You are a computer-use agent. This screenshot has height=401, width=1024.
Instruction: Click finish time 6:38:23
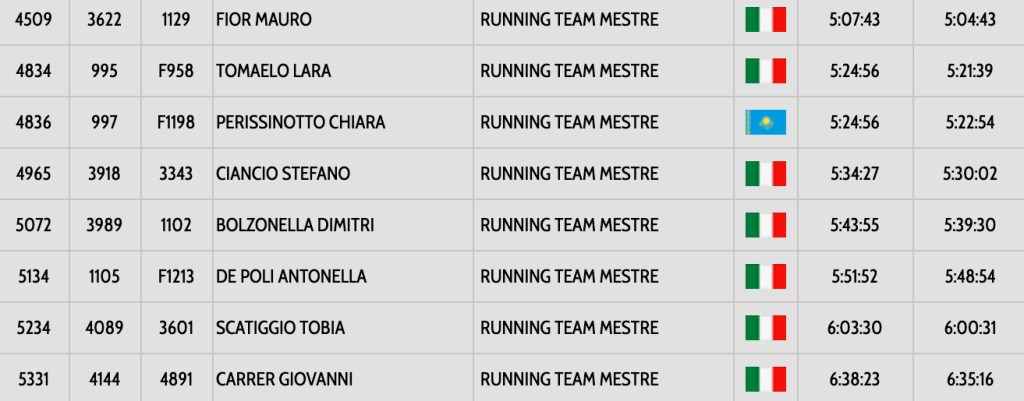854,380
